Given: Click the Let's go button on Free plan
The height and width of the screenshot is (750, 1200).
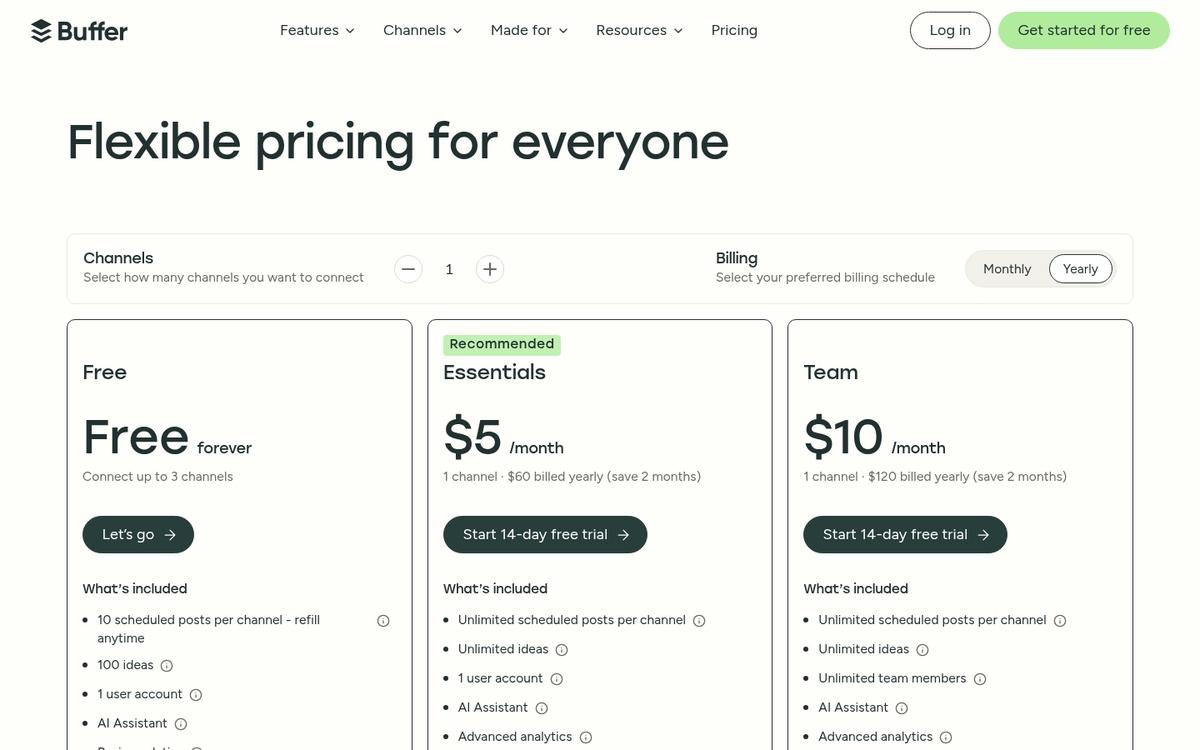Looking at the screenshot, I should pos(138,534).
